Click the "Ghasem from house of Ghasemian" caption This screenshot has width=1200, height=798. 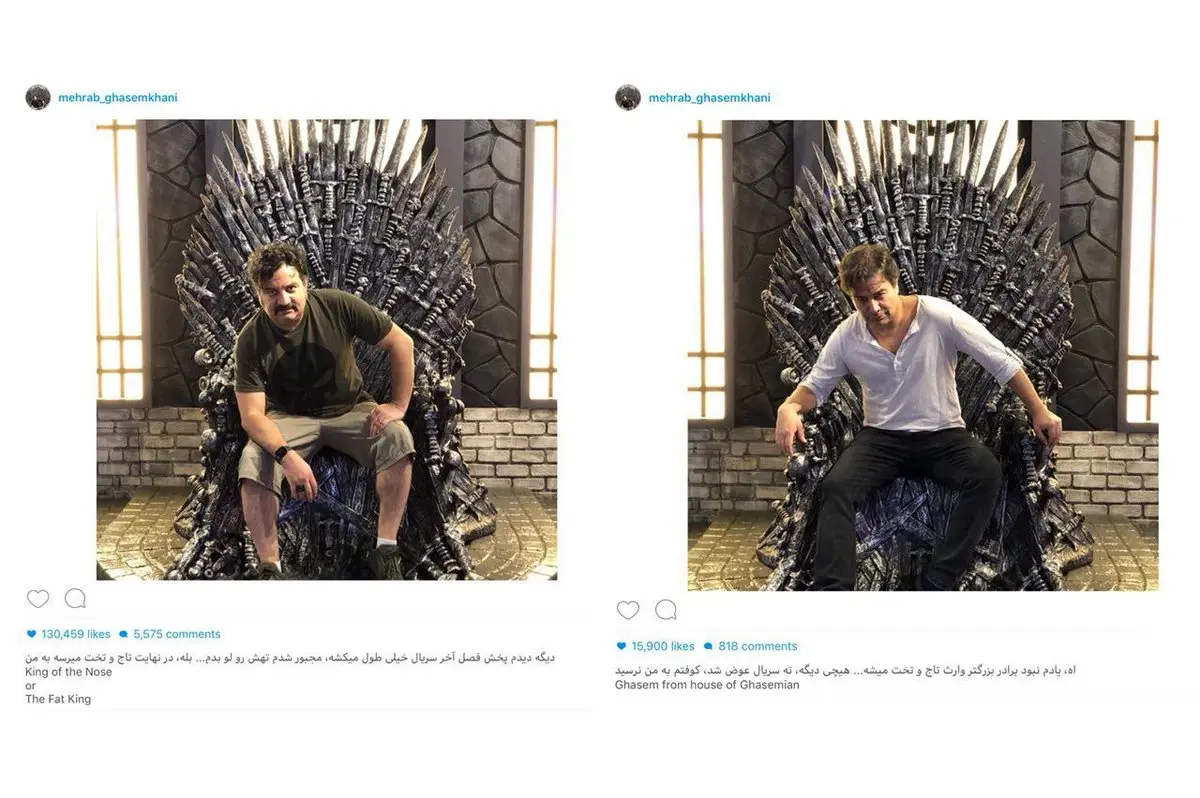point(707,685)
